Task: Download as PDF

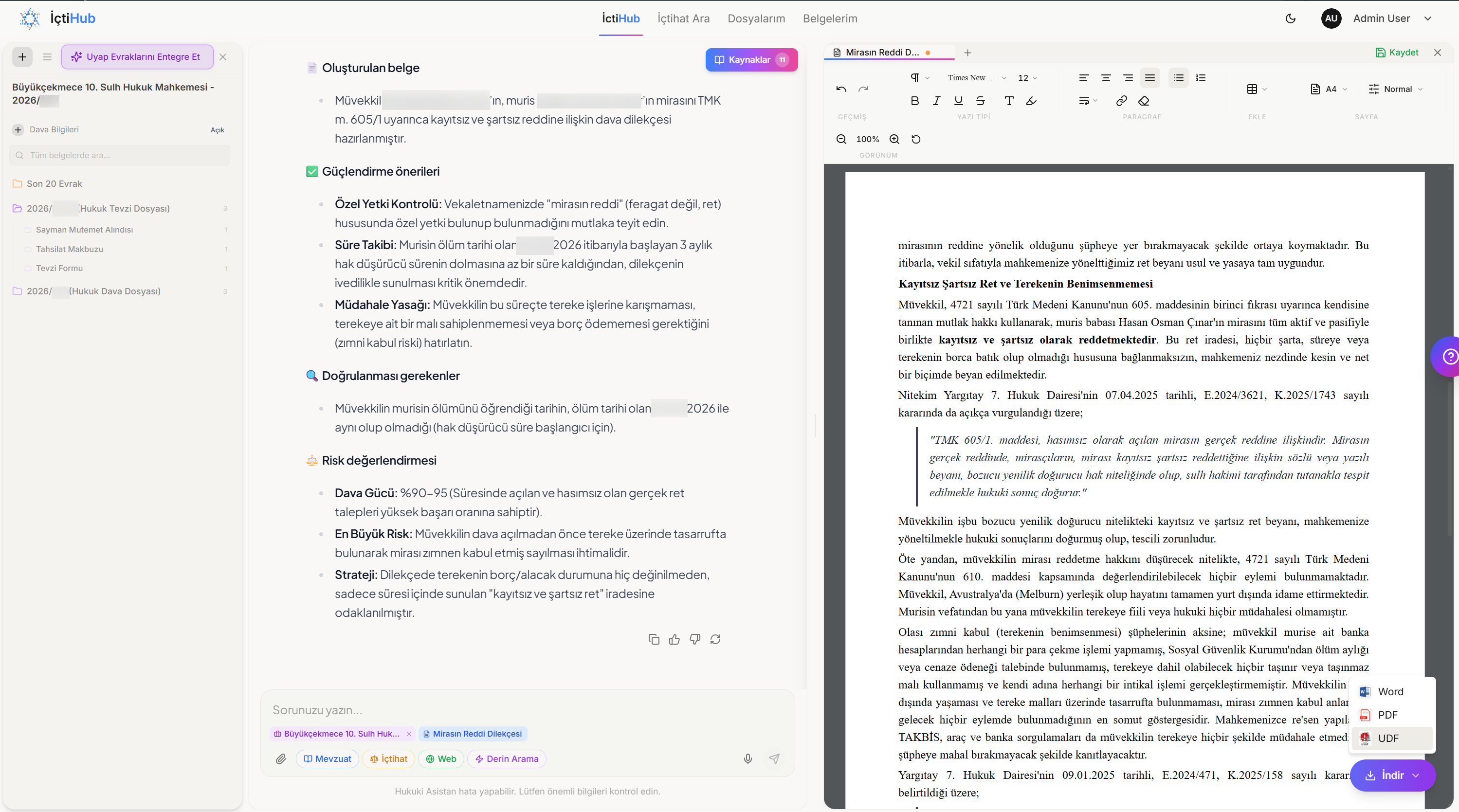Action: tap(1392, 715)
